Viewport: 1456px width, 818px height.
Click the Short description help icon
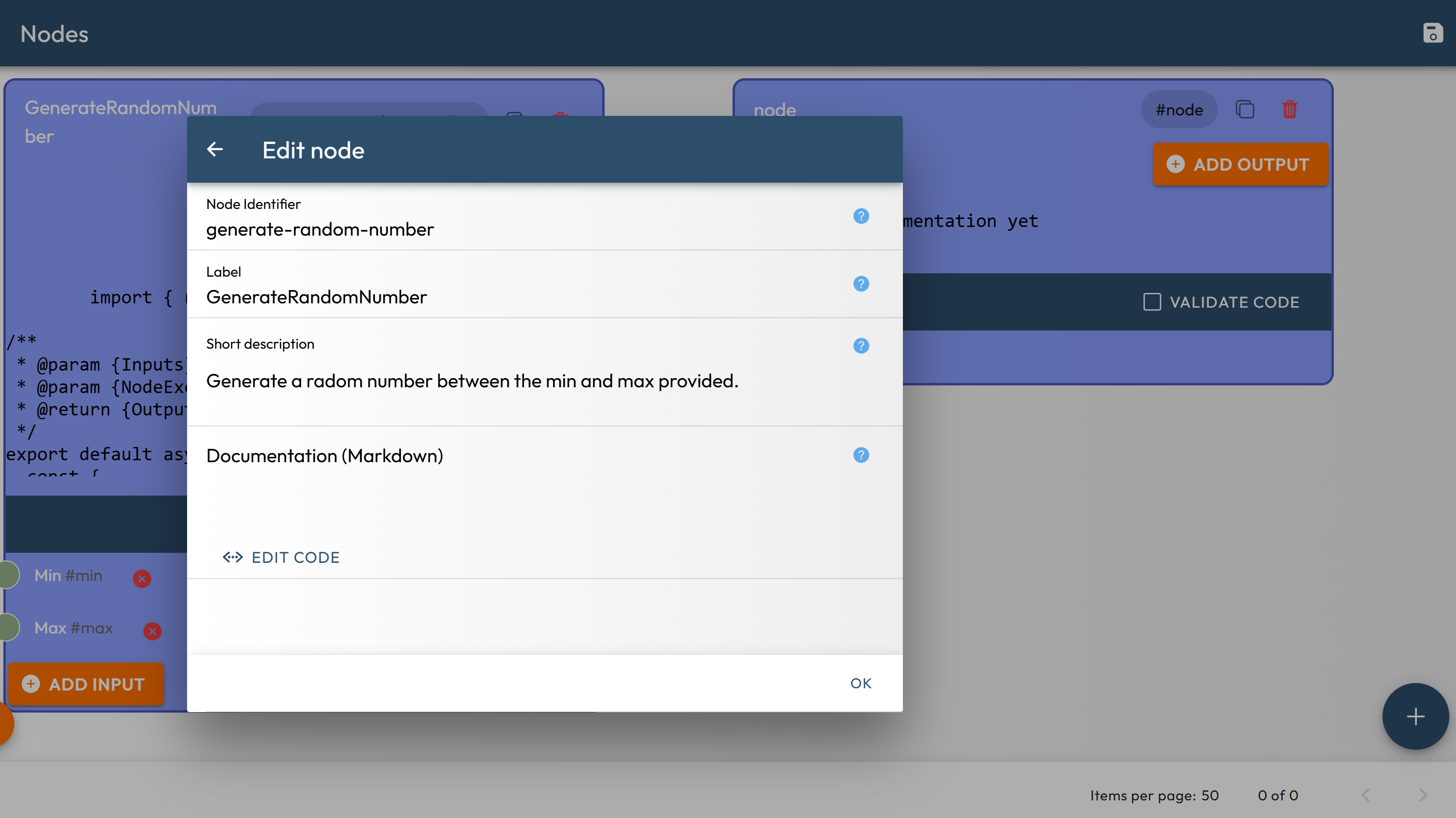(860, 345)
